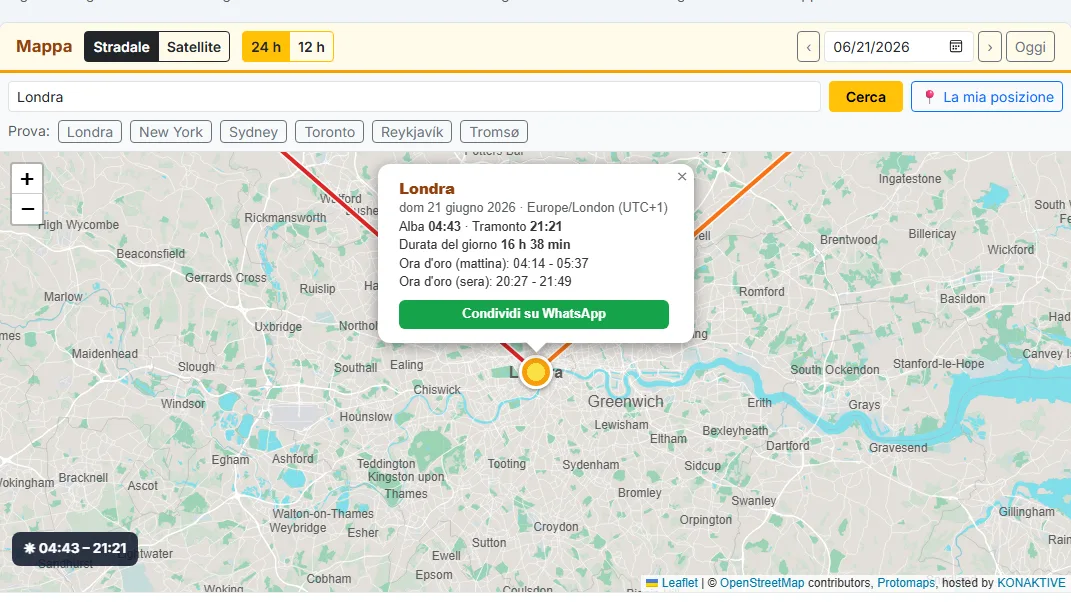Click the date field 06/21/2026
The height and width of the screenshot is (602, 1071).
tap(898, 47)
